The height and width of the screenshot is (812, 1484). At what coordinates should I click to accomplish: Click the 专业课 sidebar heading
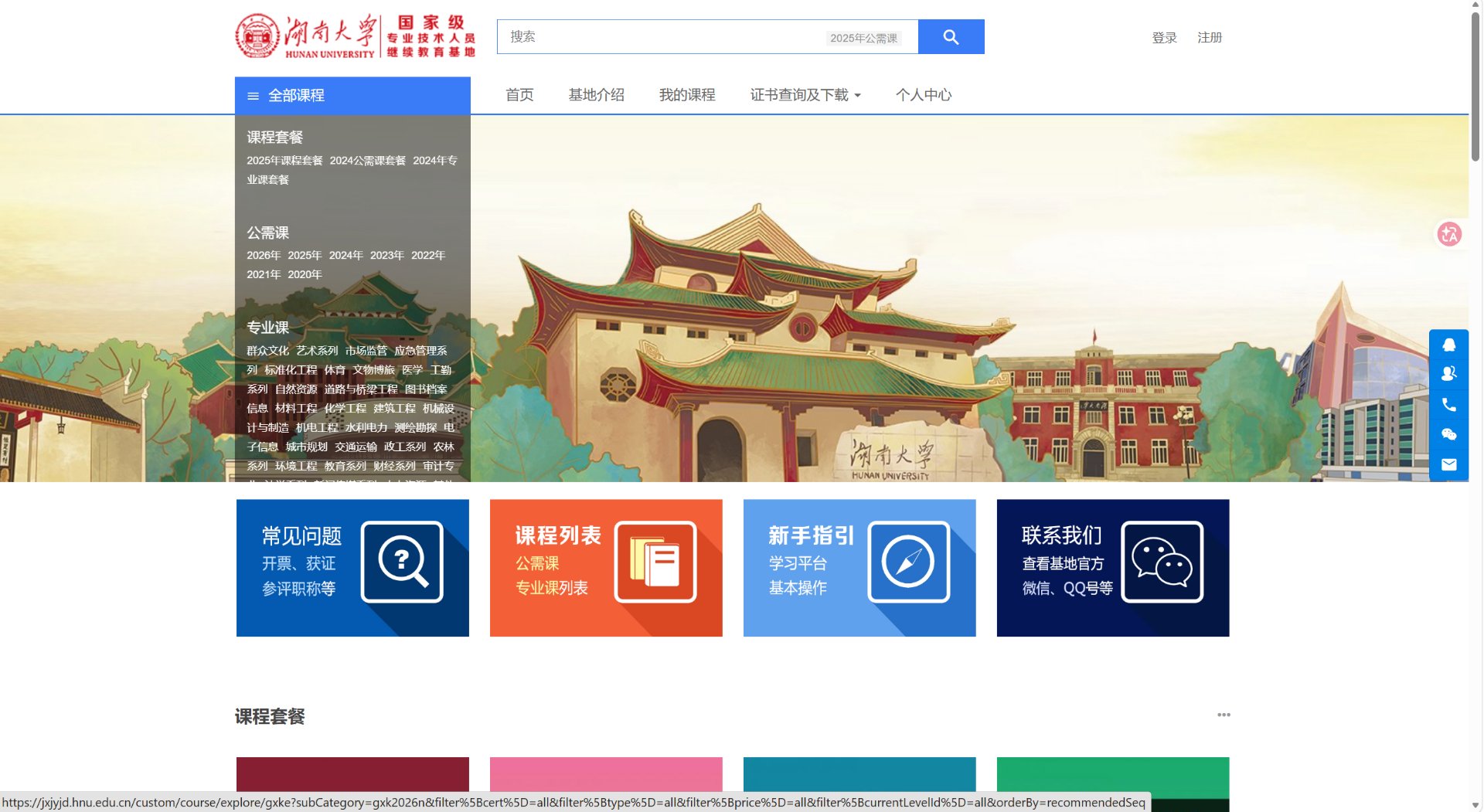(267, 328)
